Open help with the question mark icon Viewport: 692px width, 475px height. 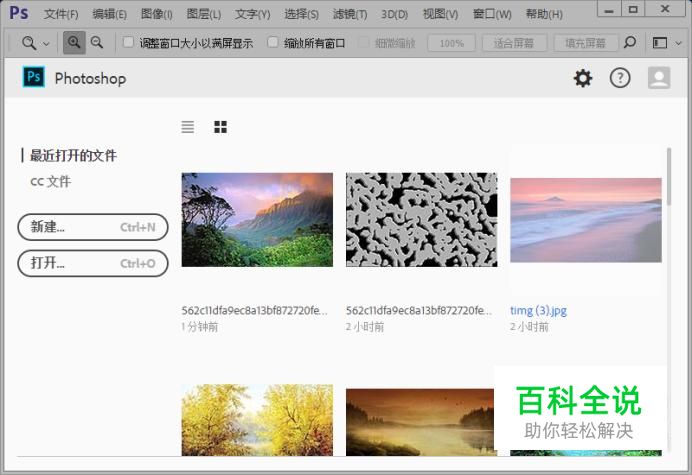tap(620, 78)
